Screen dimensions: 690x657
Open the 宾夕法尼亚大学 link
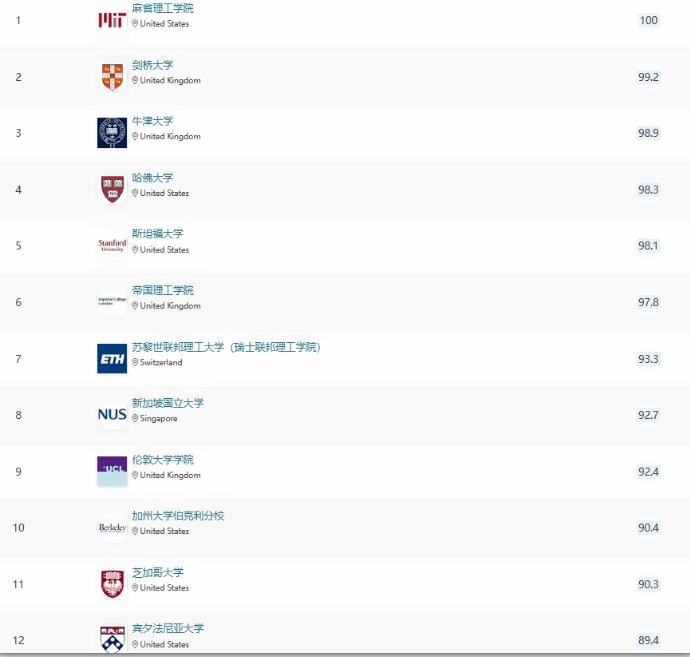pos(168,628)
